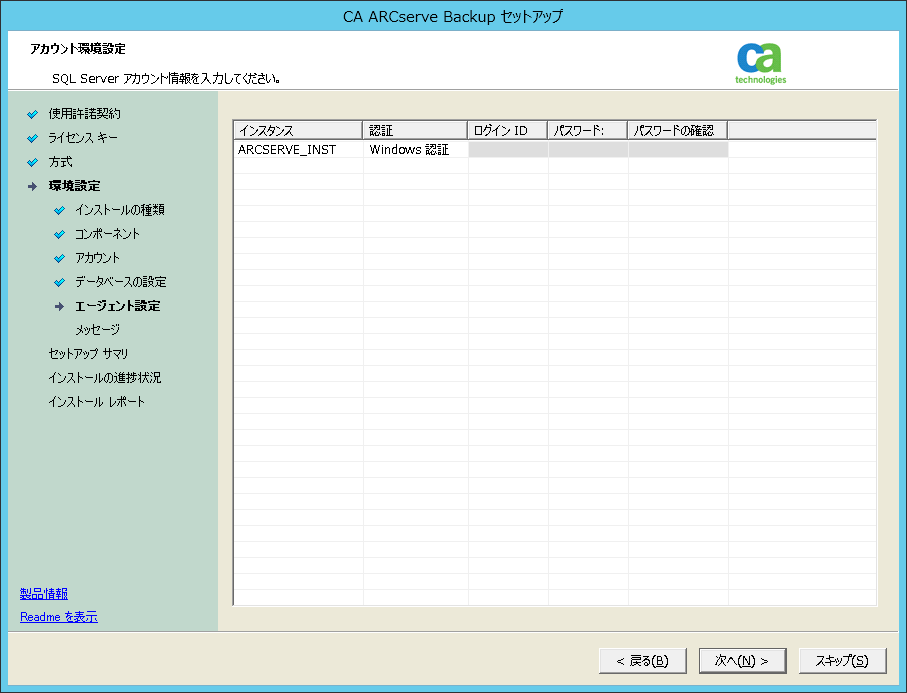Select the コンポーネント sub-step
This screenshot has height=693, width=907.
108,234
